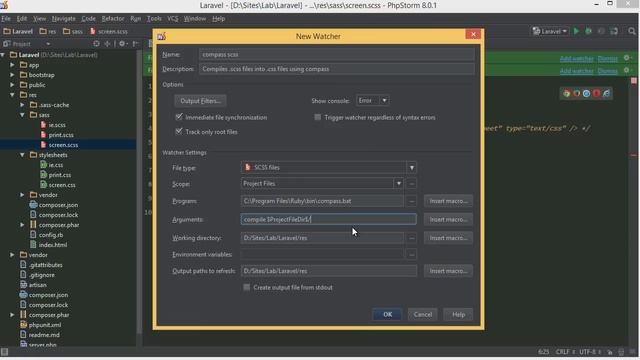
Task: Toggle Track only root files checkbox
Action: [179, 131]
